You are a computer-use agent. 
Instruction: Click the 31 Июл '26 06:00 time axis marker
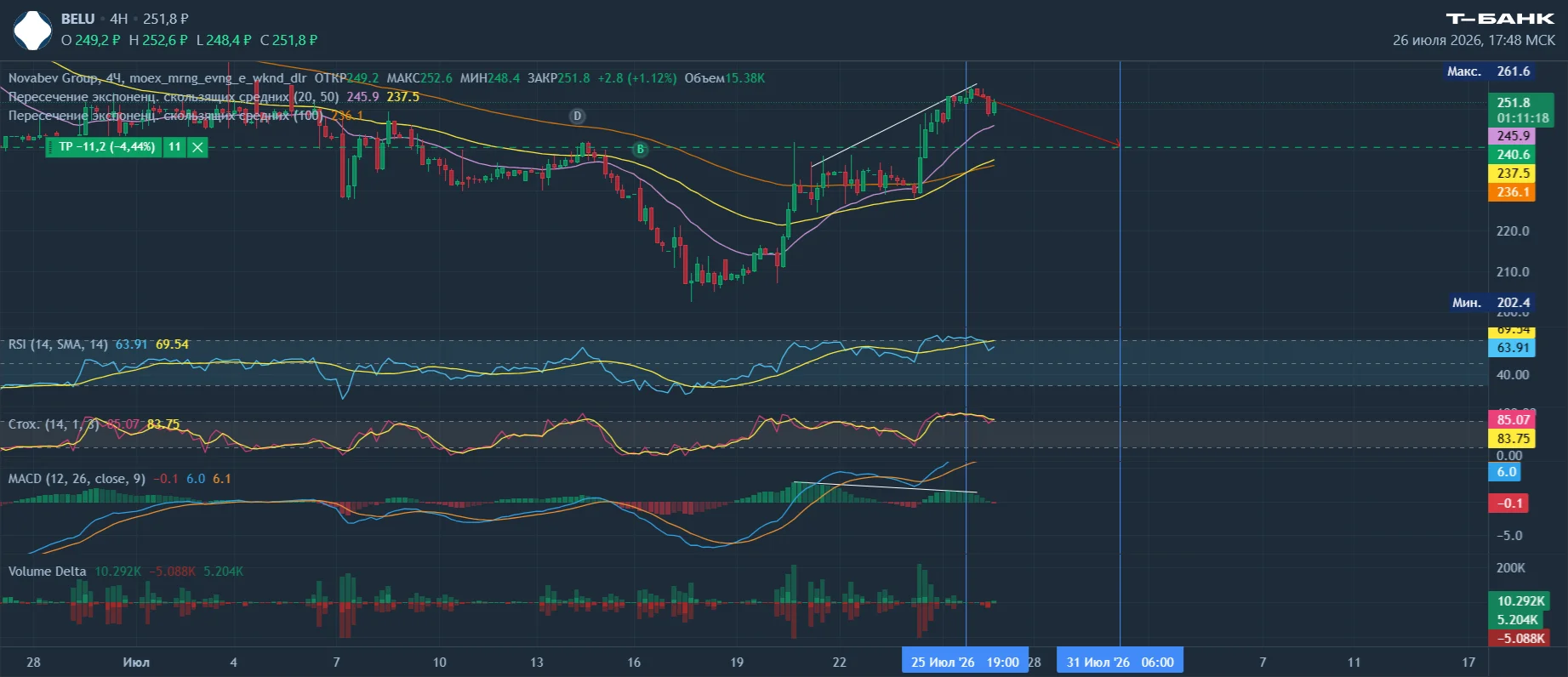tap(1120, 662)
